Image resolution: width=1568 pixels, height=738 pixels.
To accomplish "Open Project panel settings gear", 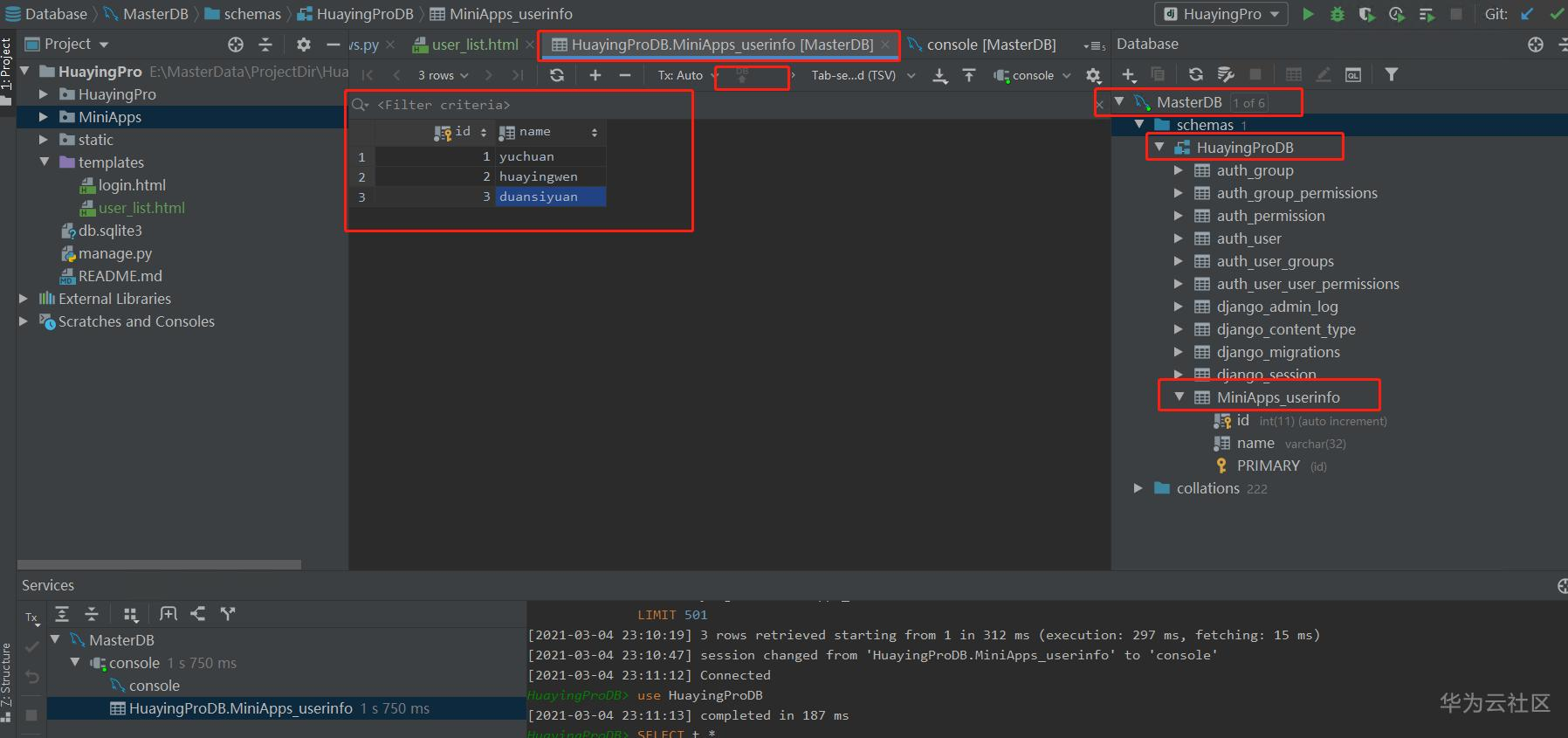I will tap(303, 45).
